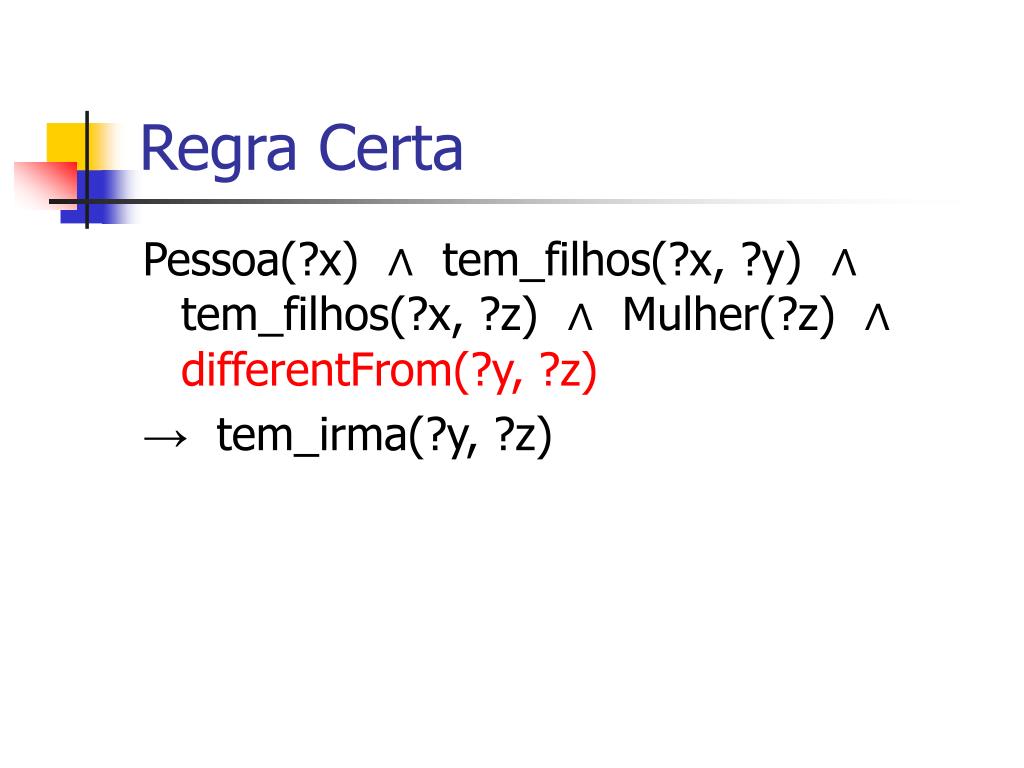Click the tem_filhos(?x, ?y) predicate
Image resolution: width=1024 pixels, height=768 pixels.
pyautogui.click(x=621, y=261)
